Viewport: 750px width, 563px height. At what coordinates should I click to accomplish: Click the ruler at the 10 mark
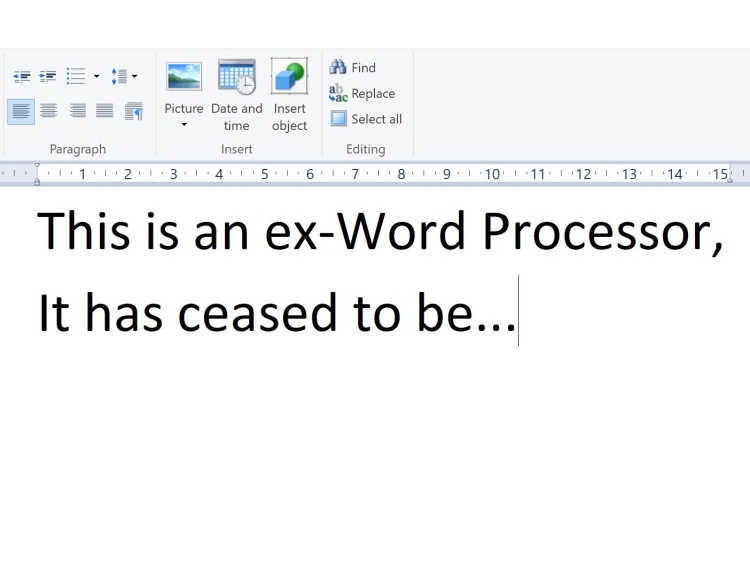pos(492,174)
